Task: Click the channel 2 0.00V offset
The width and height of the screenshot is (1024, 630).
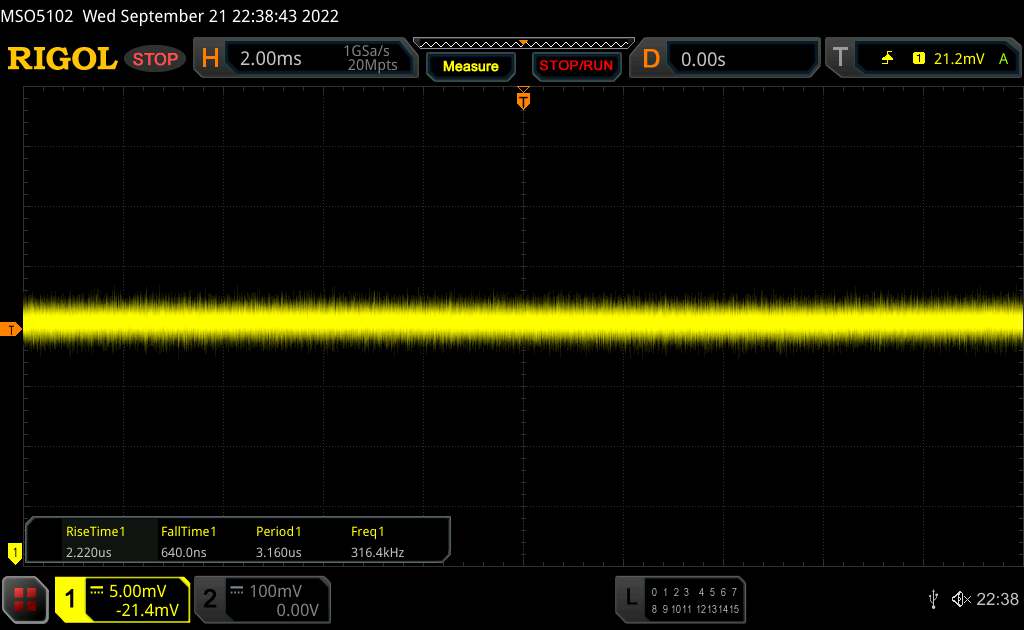Action: (297, 610)
